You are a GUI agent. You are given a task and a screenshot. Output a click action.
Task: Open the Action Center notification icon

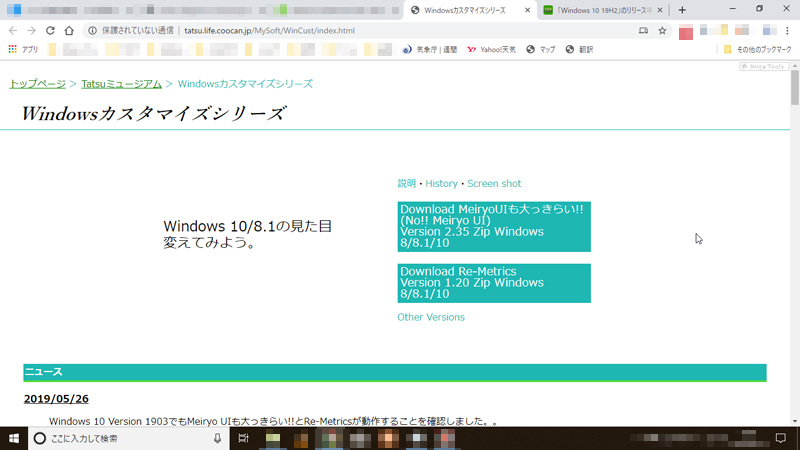click(781, 438)
